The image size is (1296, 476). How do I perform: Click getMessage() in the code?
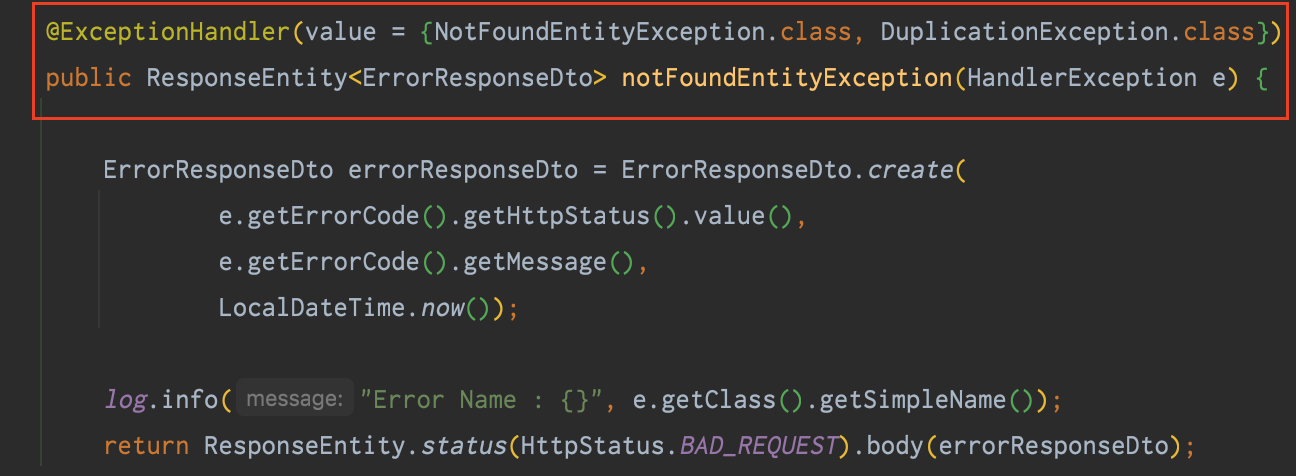tap(549, 262)
